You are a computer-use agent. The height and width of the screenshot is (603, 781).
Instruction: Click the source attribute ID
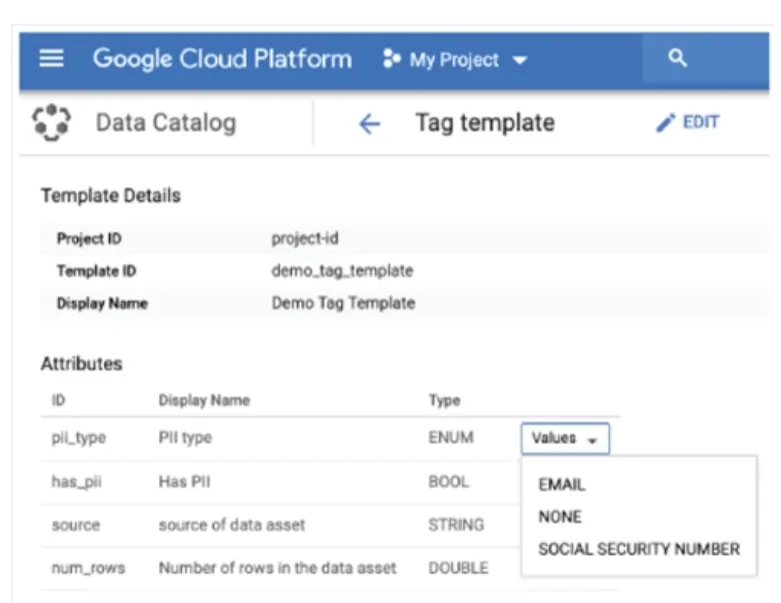coord(75,525)
